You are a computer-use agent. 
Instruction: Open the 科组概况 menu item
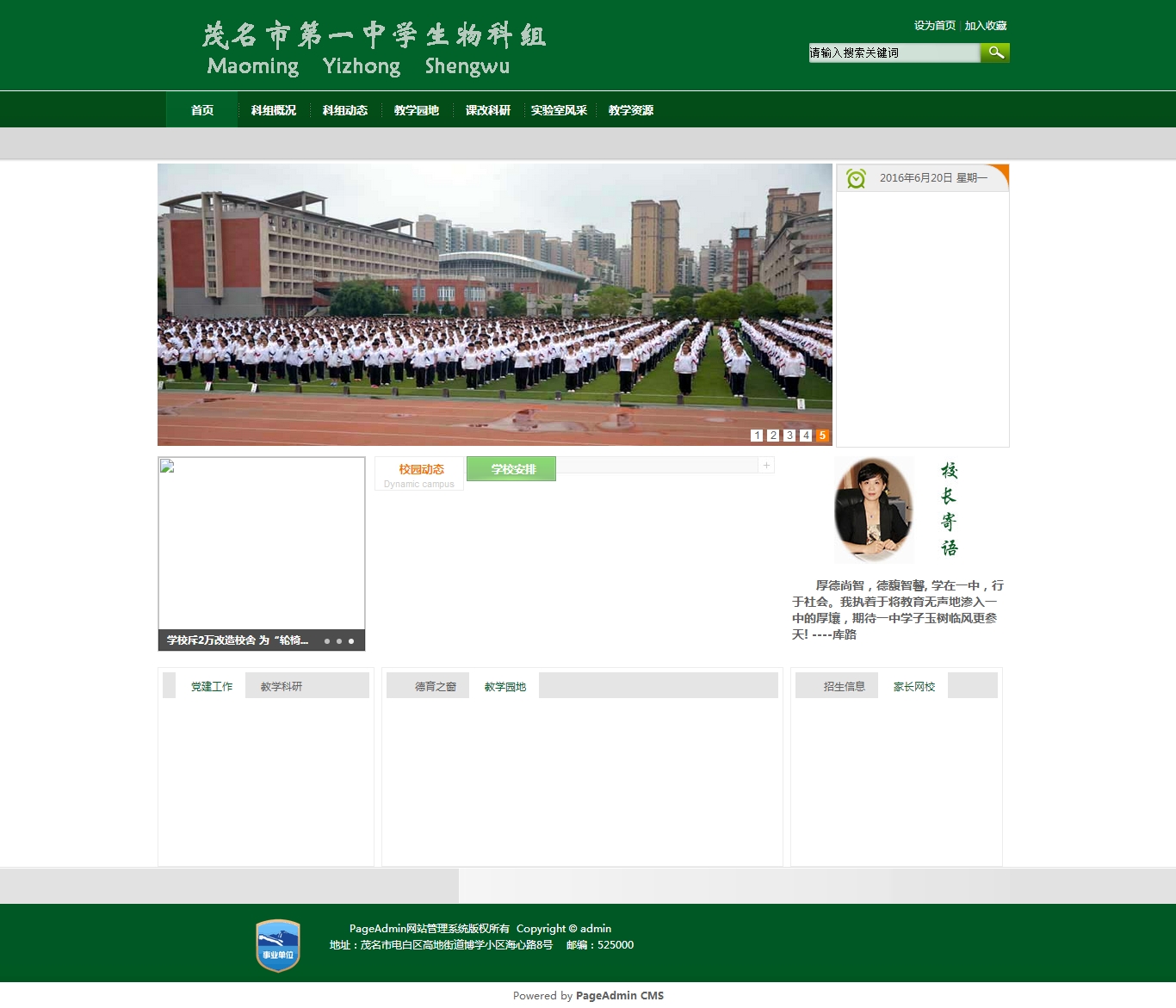(274, 110)
